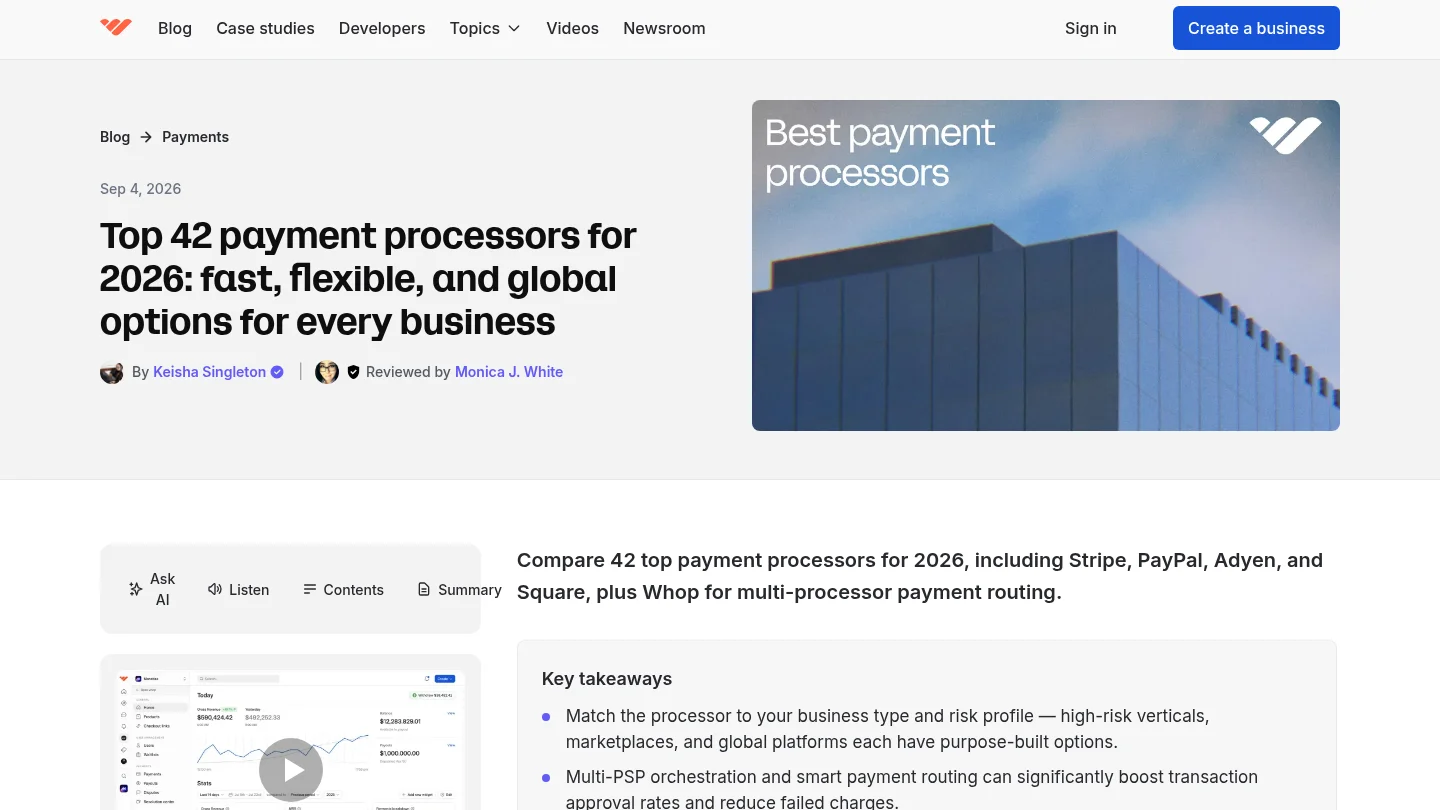Click the arrow between Blog and Payments
The height and width of the screenshot is (810, 1440).
coord(146,137)
